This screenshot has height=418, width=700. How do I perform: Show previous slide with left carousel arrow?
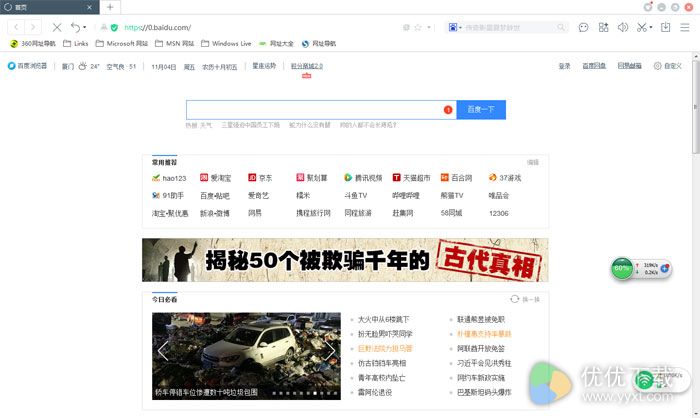pyautogui.click(x=163, y=351)
